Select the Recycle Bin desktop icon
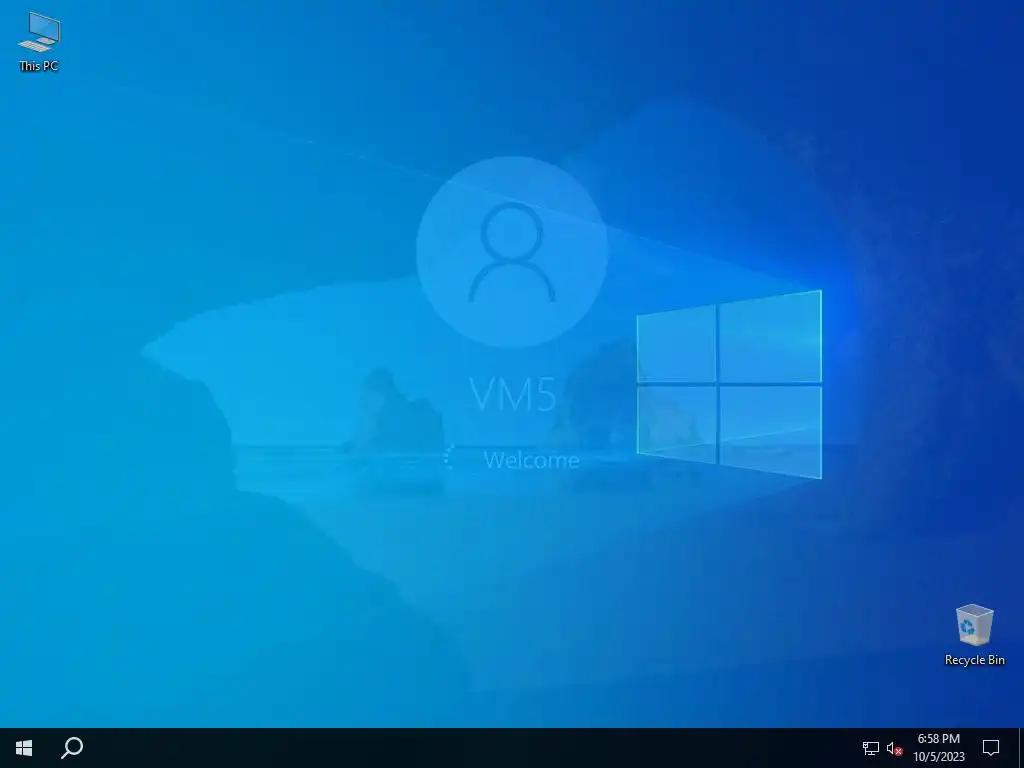Image resolution: width=1024 pixels, height=768 pixels. (x=974, y=633)
